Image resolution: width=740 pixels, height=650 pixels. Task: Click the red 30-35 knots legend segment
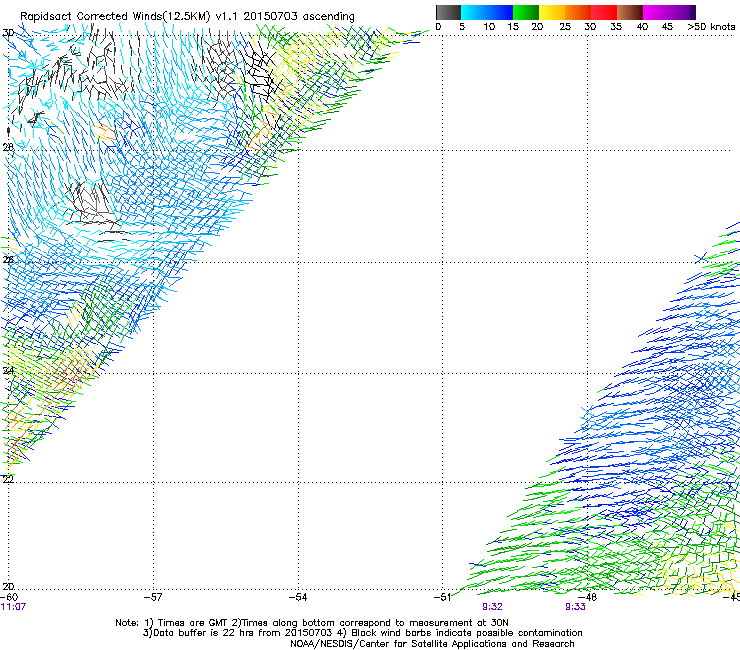(x=604, y=12)
